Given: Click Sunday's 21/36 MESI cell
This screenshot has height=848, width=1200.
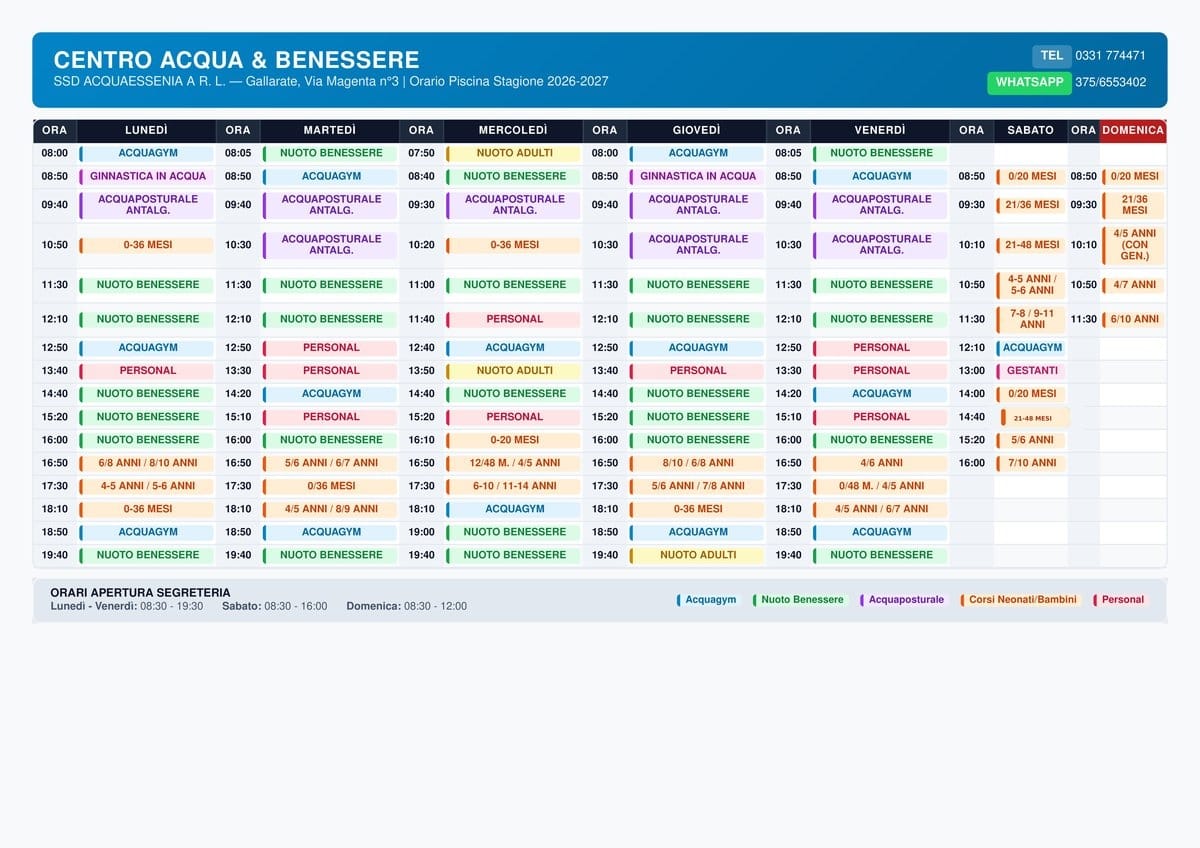Looking at the screenshot, I should pos(1133,205).
